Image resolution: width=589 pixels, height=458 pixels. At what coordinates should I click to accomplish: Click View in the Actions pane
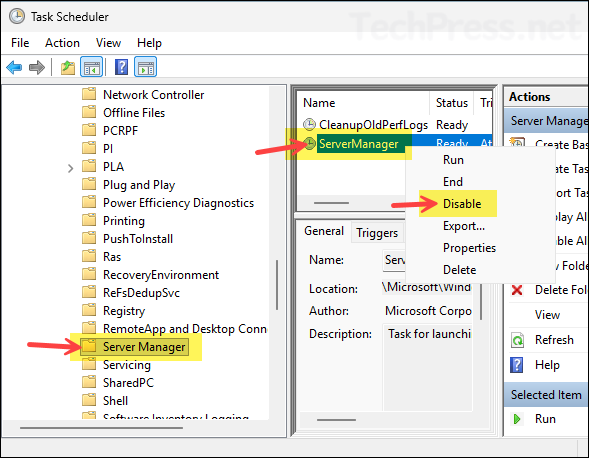547,314
